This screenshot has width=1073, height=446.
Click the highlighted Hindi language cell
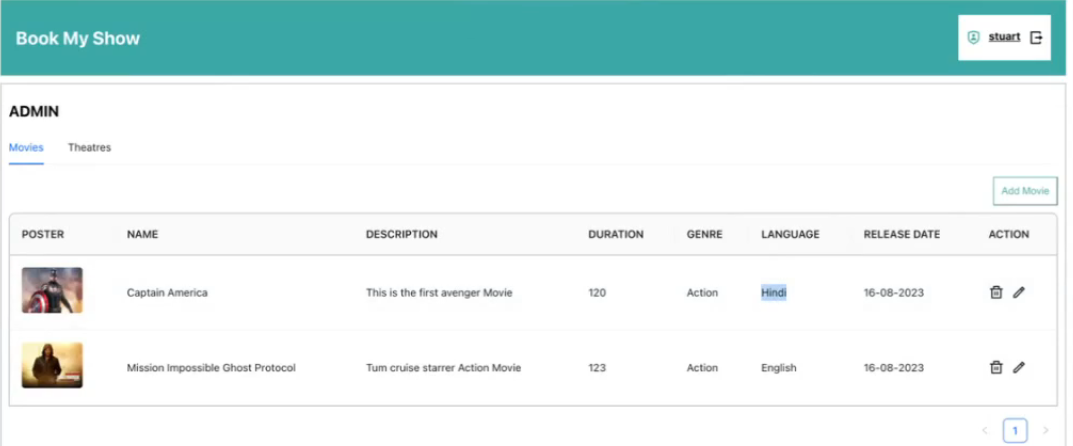(774, 293)
